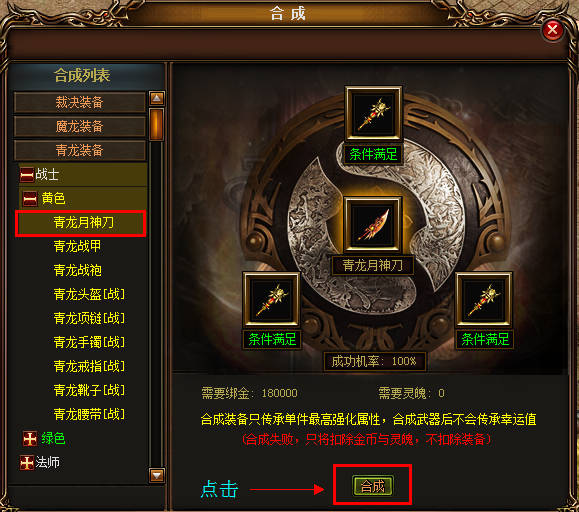Image resolution: width=579 pixels, height=512 pixels.
Task: Click the list scroll up arrow
Action: 157,98
